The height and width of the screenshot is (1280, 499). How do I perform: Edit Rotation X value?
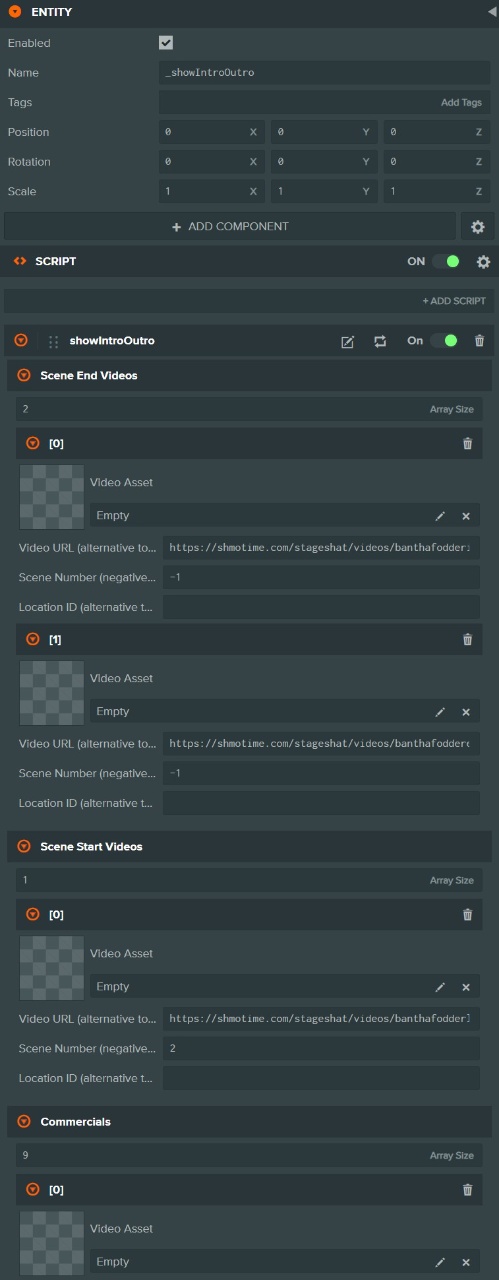[x=211, y=162]
